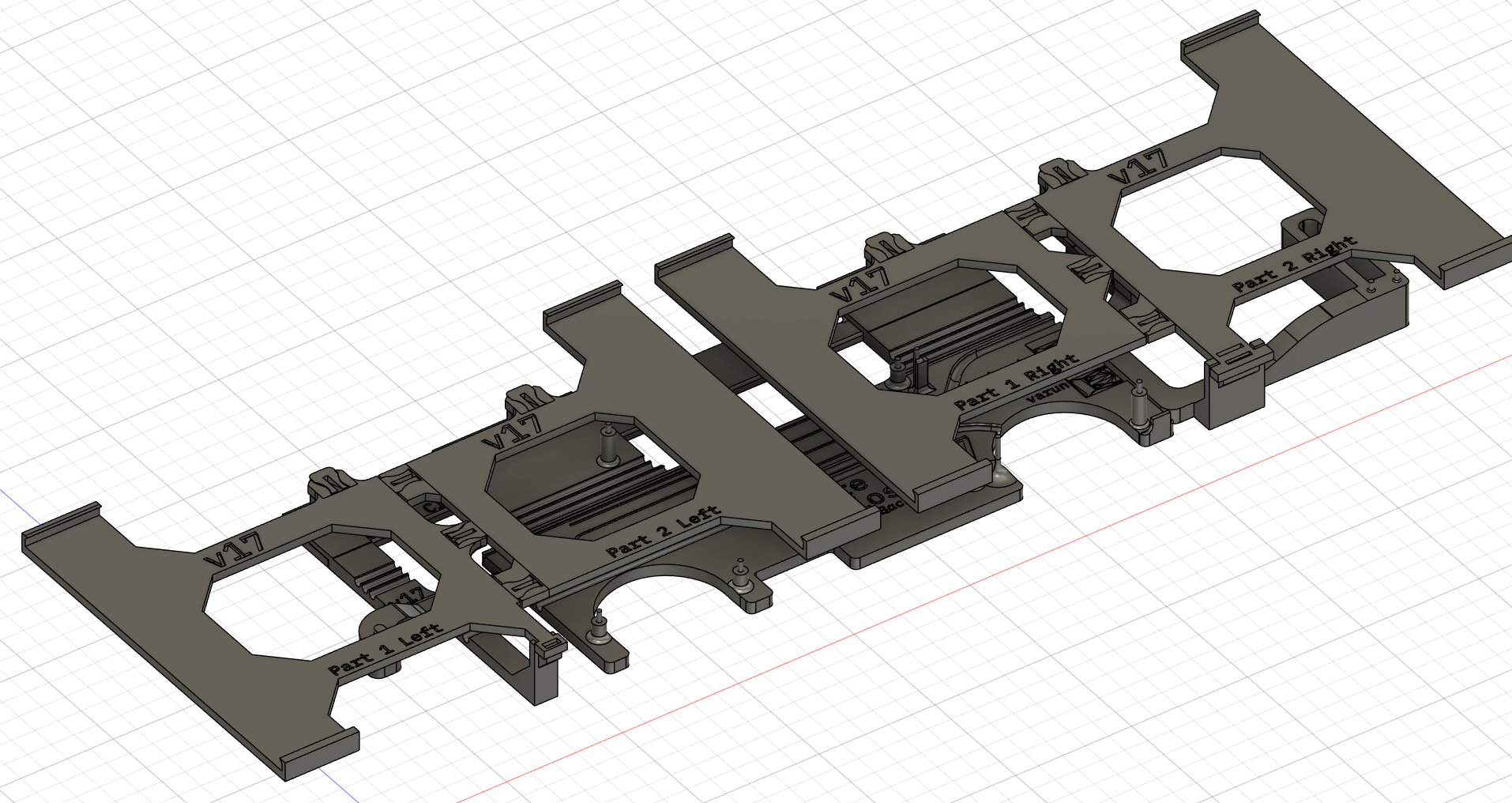Screen dimensions: 1512x803
Task: Click the engraved "Part 1 Left" text
Action: [x=386, y=649]
